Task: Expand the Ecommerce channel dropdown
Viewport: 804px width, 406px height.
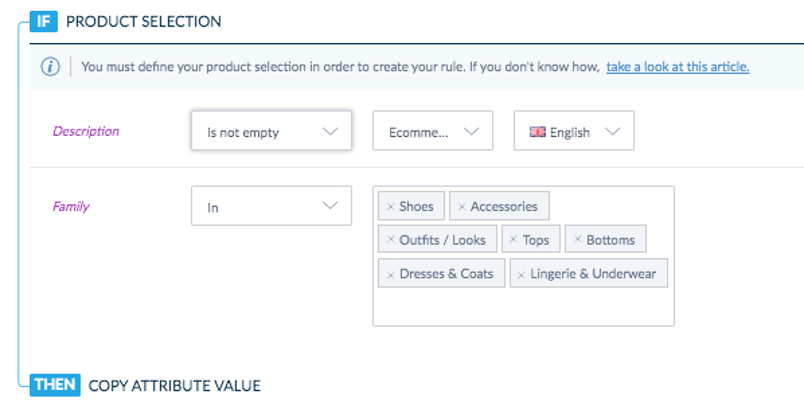Action: (433, 131)
